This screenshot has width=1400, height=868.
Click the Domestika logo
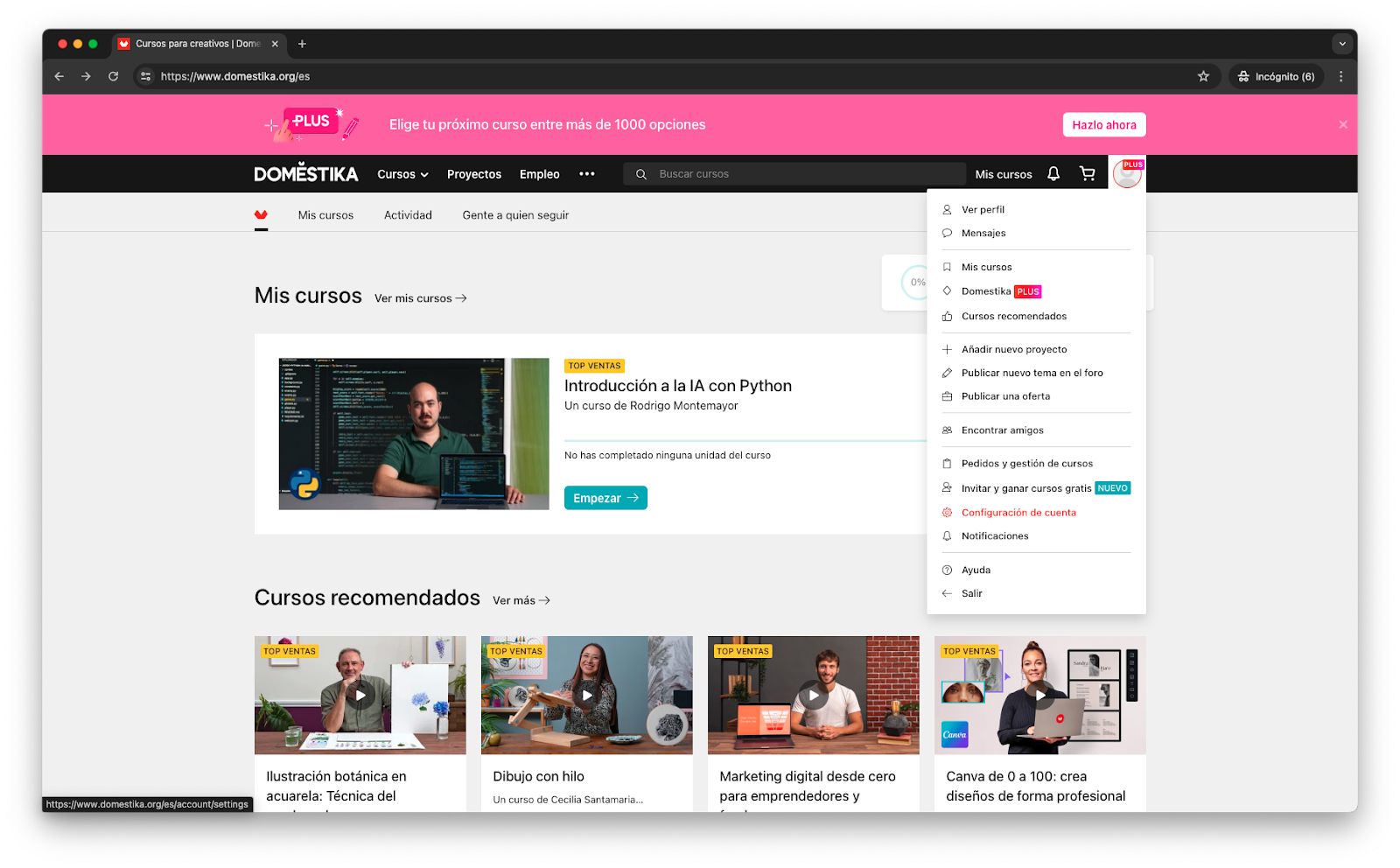[x=306, y=173]
